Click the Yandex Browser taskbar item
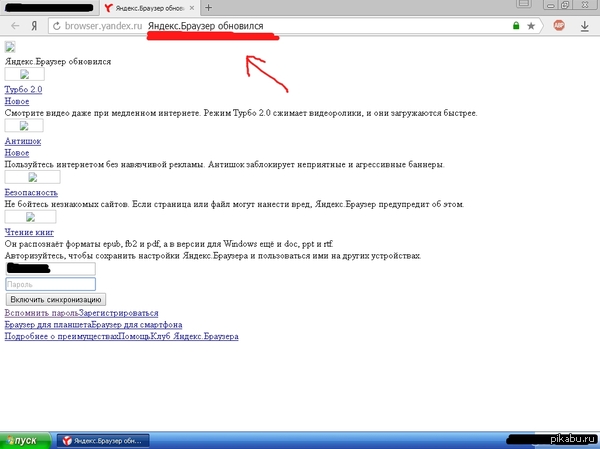 (103, 440)
